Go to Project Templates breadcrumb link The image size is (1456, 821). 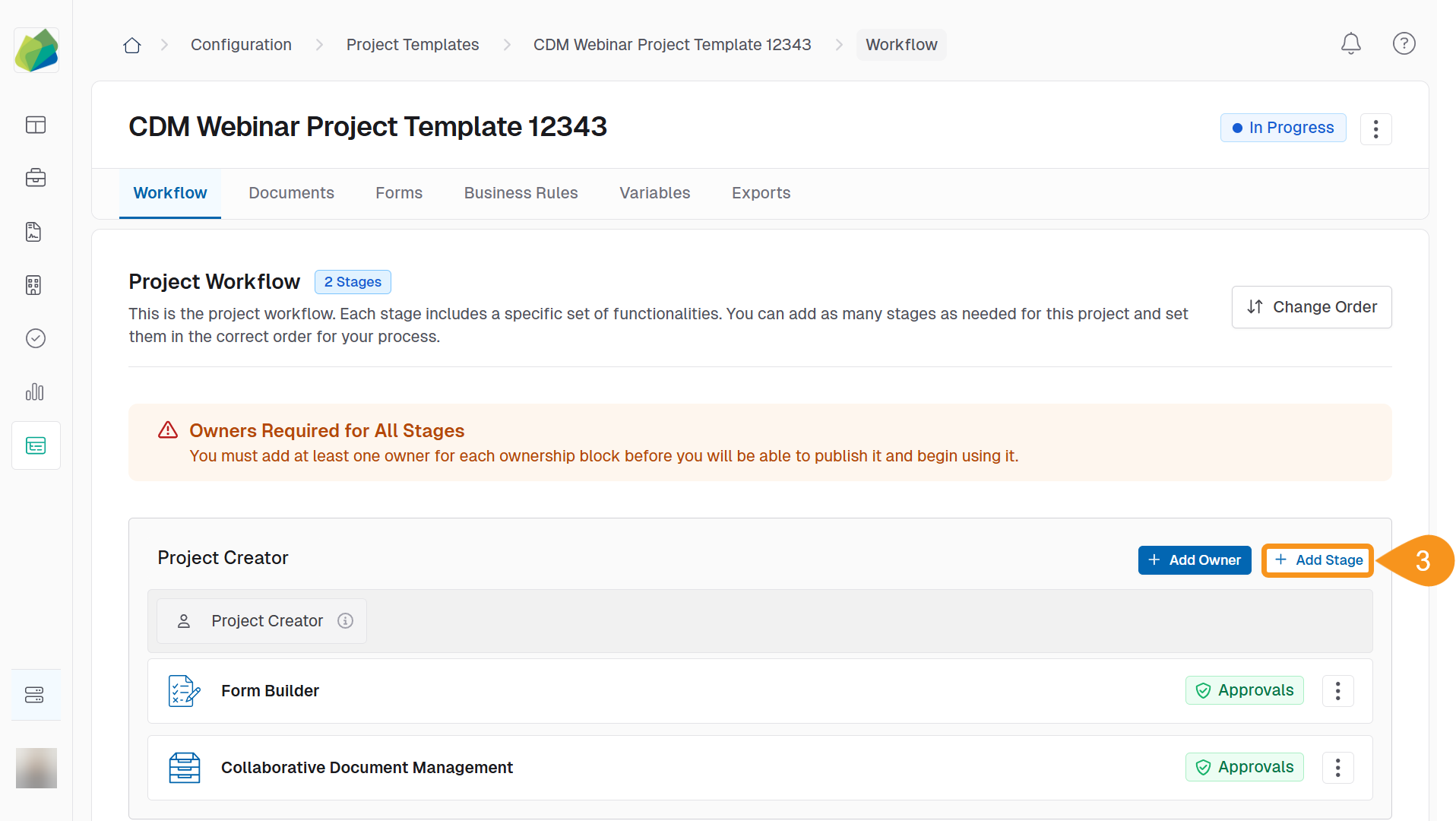coord(412,45)
